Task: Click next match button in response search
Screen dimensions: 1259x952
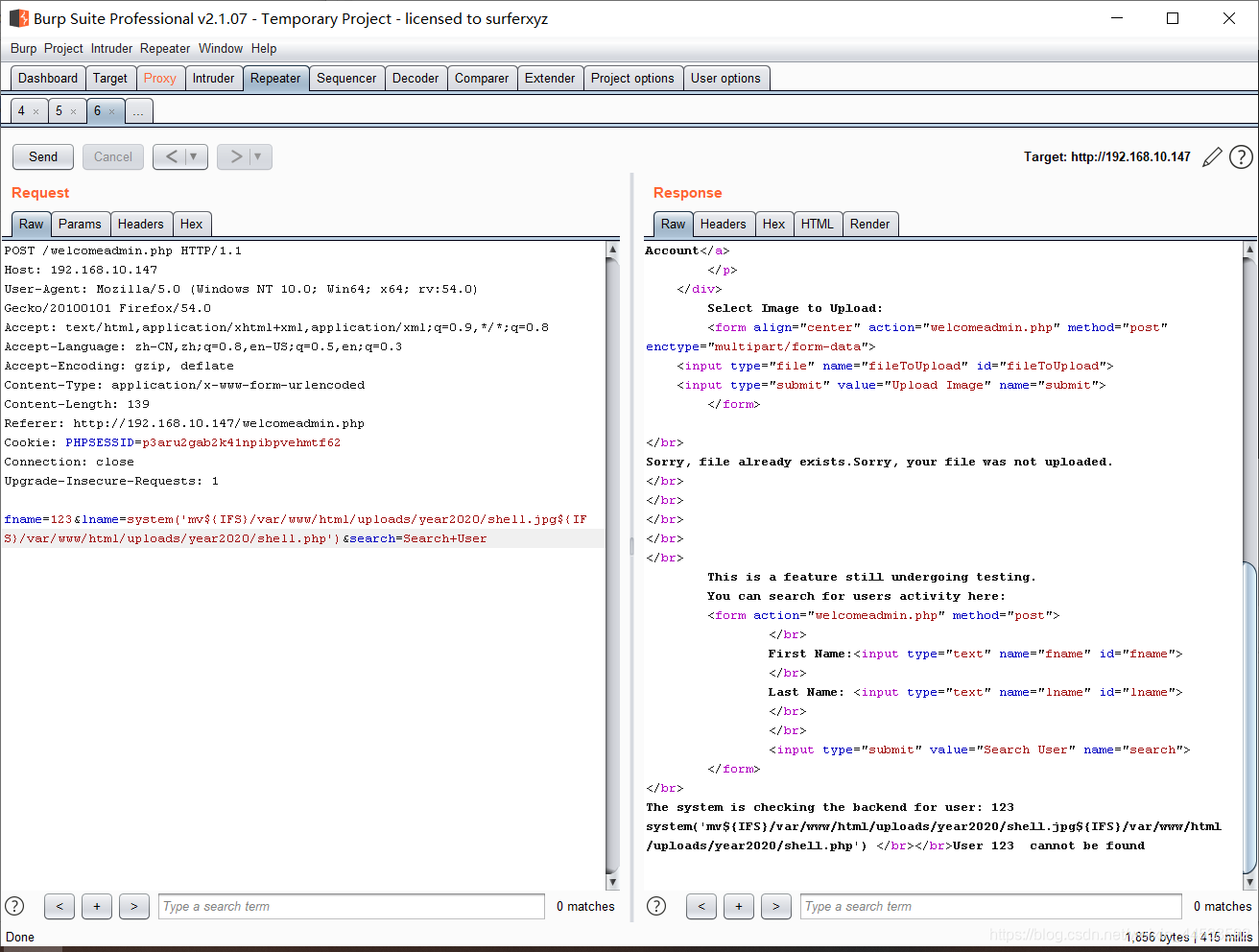Action: tap(776, 906)
